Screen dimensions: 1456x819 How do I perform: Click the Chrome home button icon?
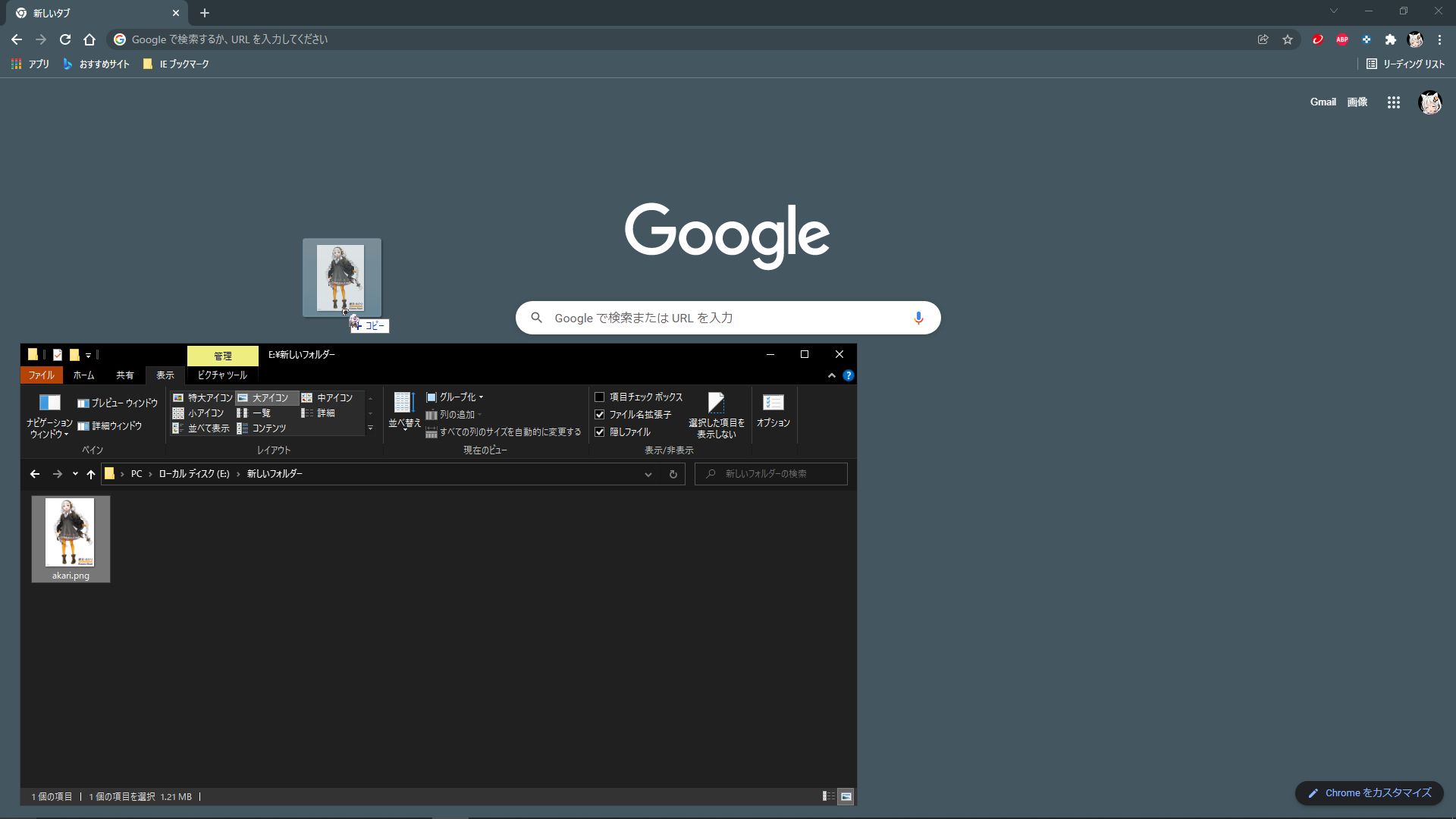point(89,39)
